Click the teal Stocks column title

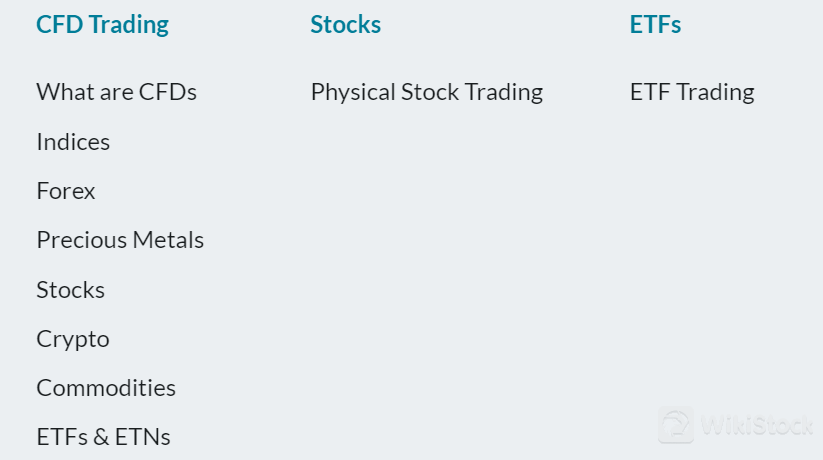coord(345,25)
